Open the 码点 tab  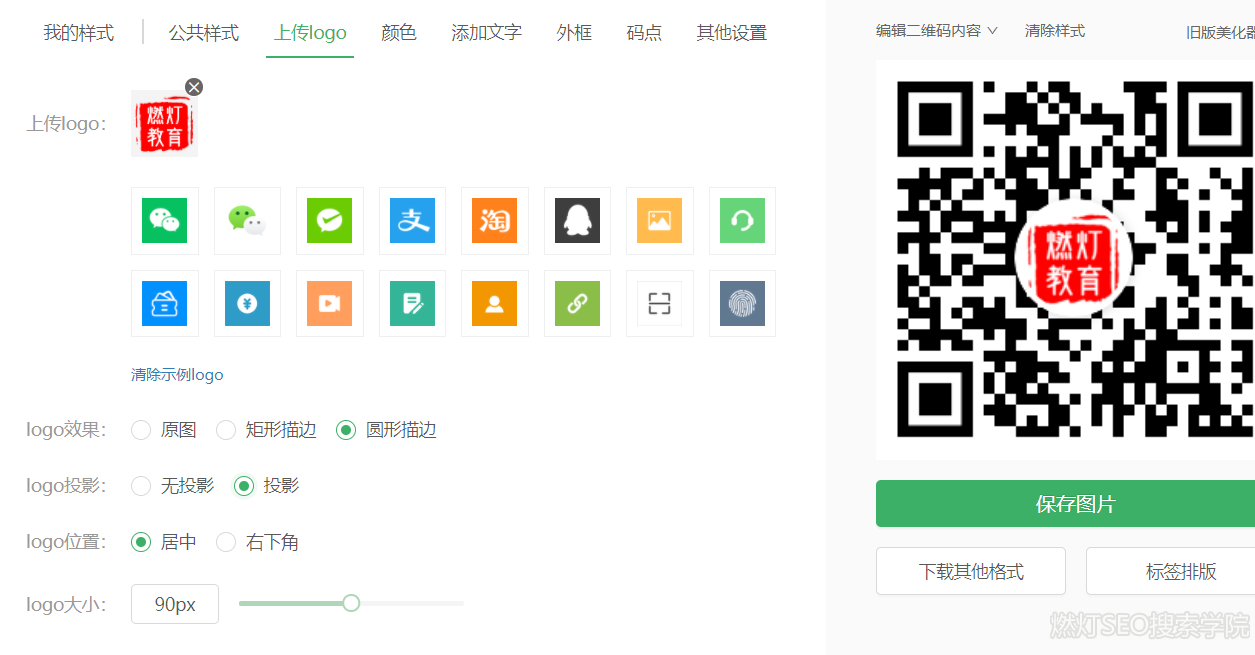click(x=644, y=33)
